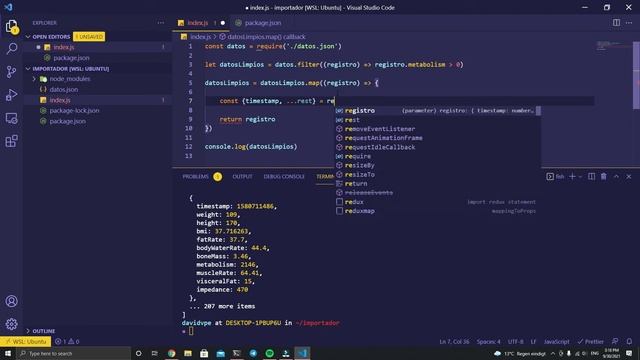Screen dimensions: 640x360
Task: Click Explorer panel more actions ellipsis
Action: pyautogui.click(x=161, y=23)
